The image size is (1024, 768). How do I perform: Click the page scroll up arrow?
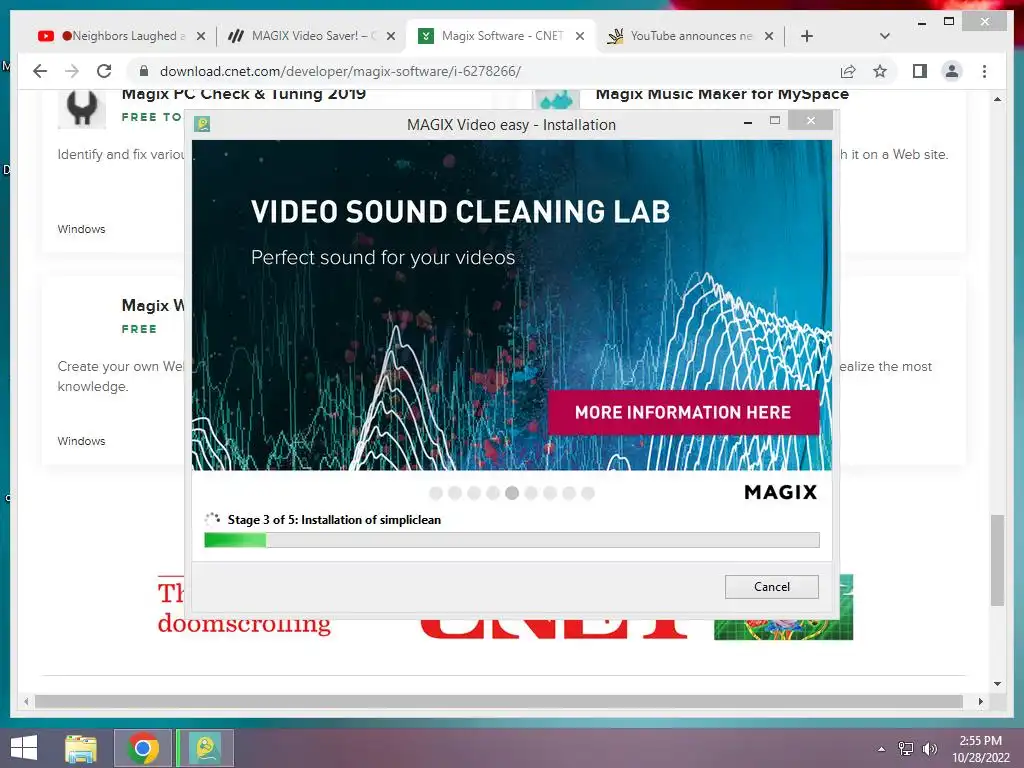pos(997,99)
